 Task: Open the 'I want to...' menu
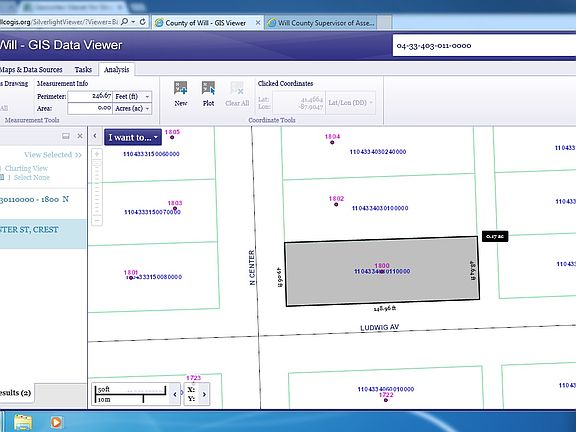coord(133,137)
